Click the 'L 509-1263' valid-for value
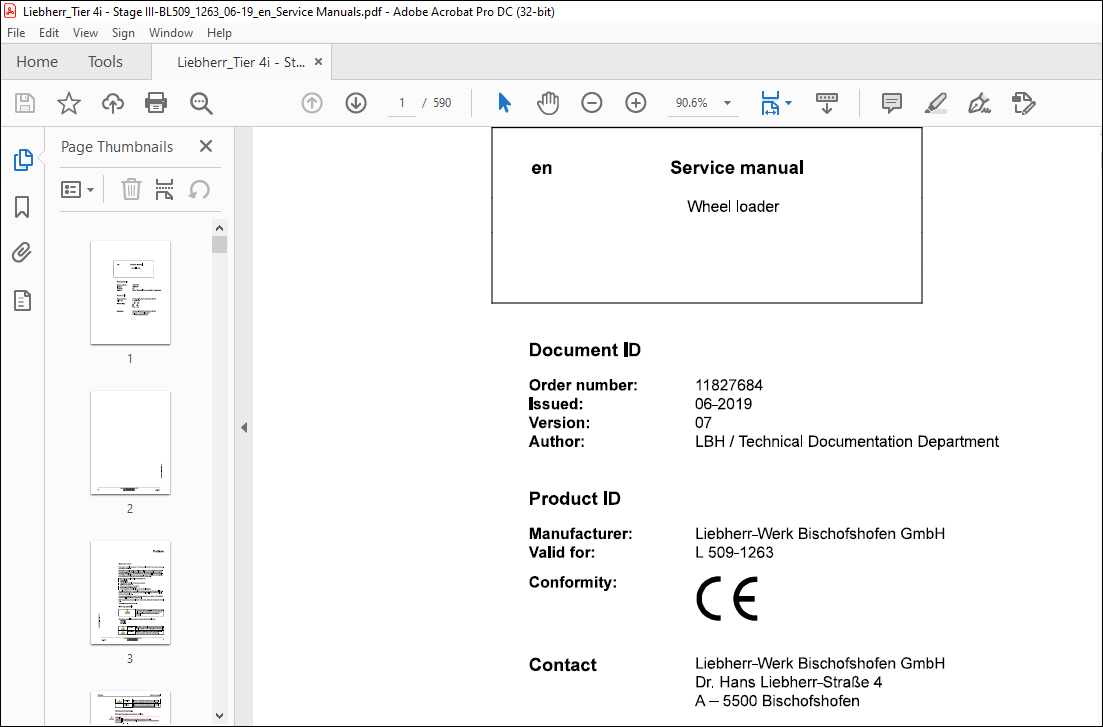Image resolution: width=1103 pixels, height=727 pixels. tap(734, 552)
